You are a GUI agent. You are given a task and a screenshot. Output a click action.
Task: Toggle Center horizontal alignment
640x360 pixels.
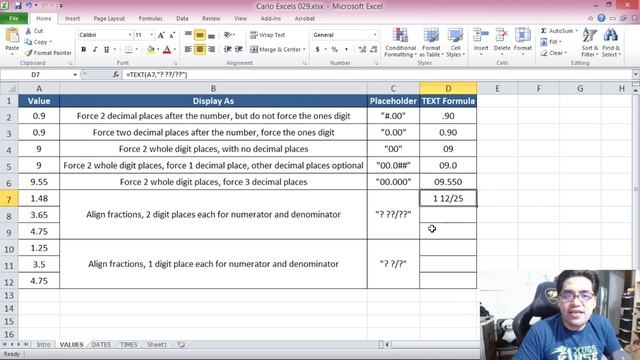pos(200,49)
